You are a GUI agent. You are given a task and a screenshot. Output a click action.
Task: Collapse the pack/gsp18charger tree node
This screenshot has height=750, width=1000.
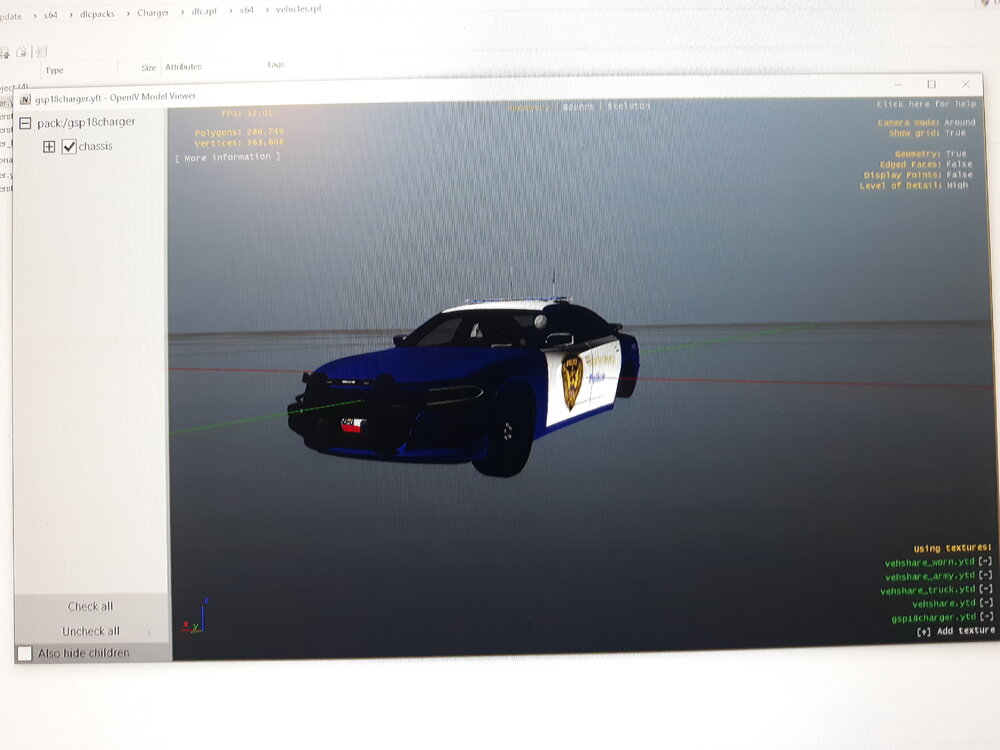[24, 122]
